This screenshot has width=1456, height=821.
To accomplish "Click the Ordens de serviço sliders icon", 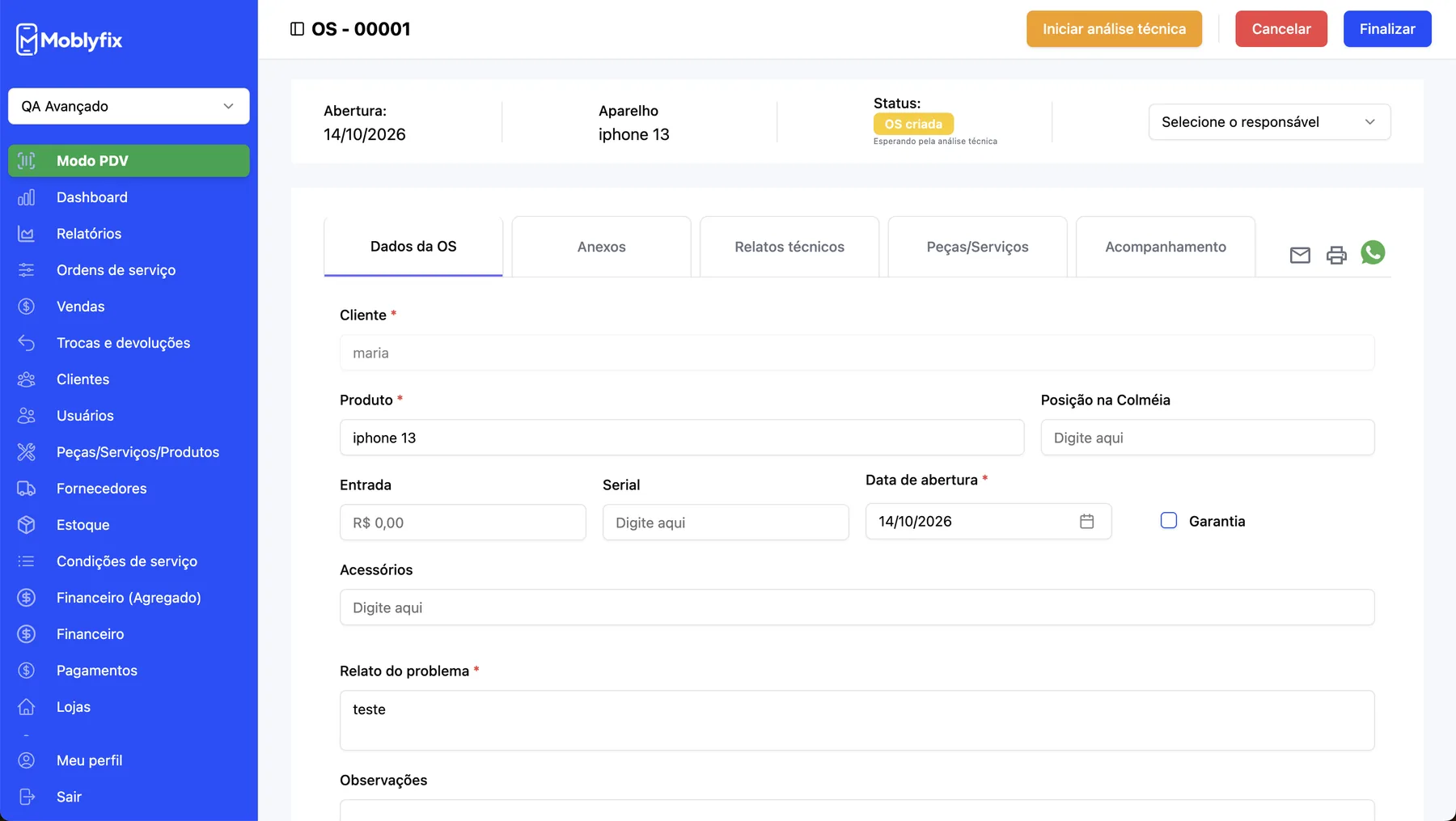I will (27, 270).
